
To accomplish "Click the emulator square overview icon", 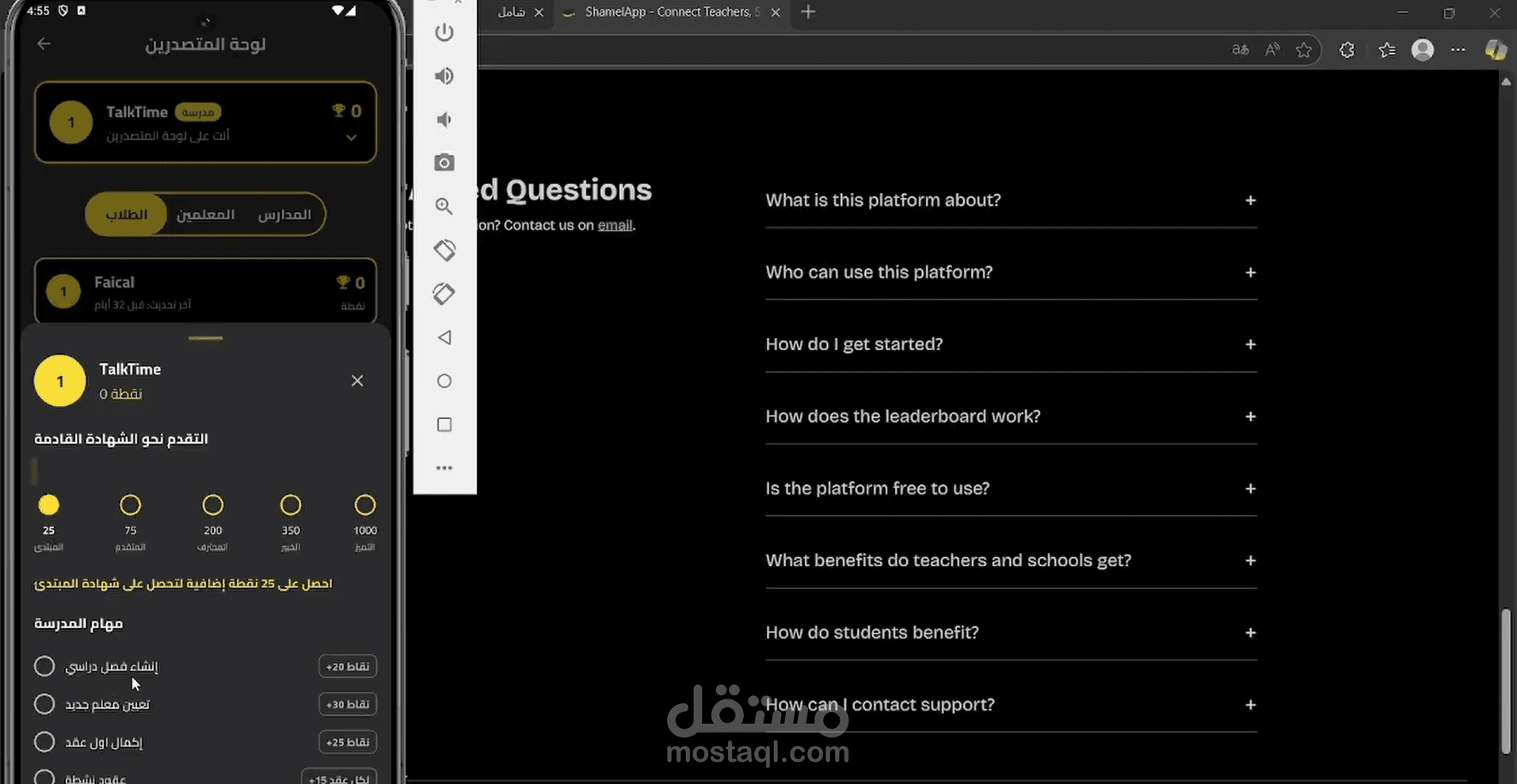I will [x=444, y=424].
